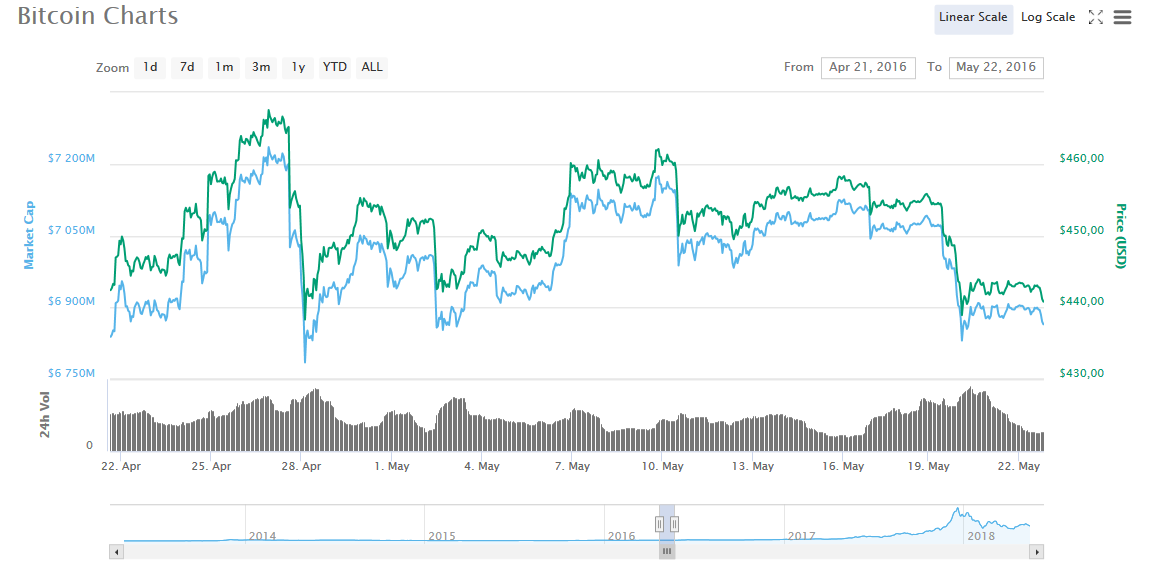
Task: Click the Market Cap axis title
Action: tap(29, 235)
